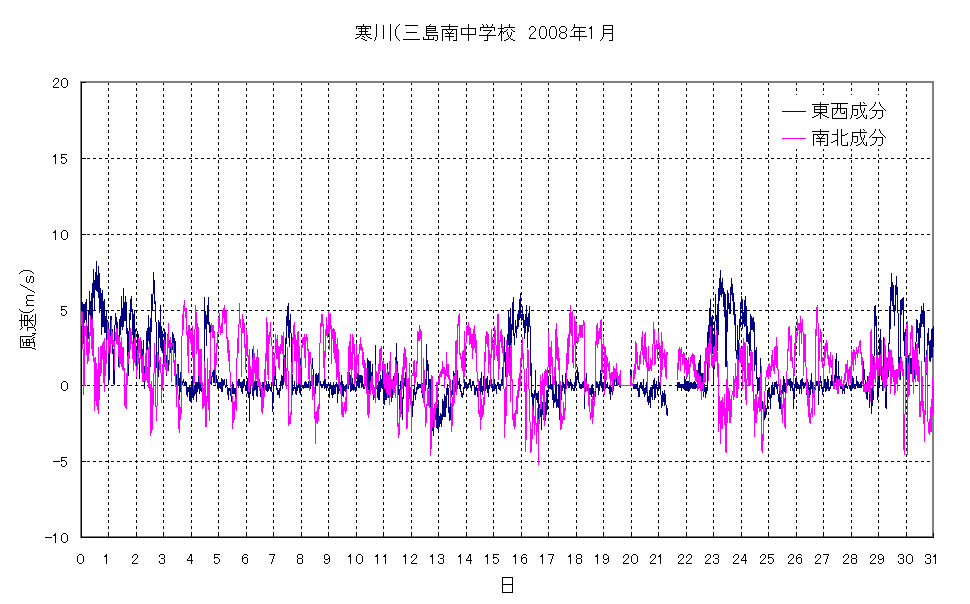Choose the x-axis day label 22
This screenshot has width=970, height=604.
(x=685, y=559)
